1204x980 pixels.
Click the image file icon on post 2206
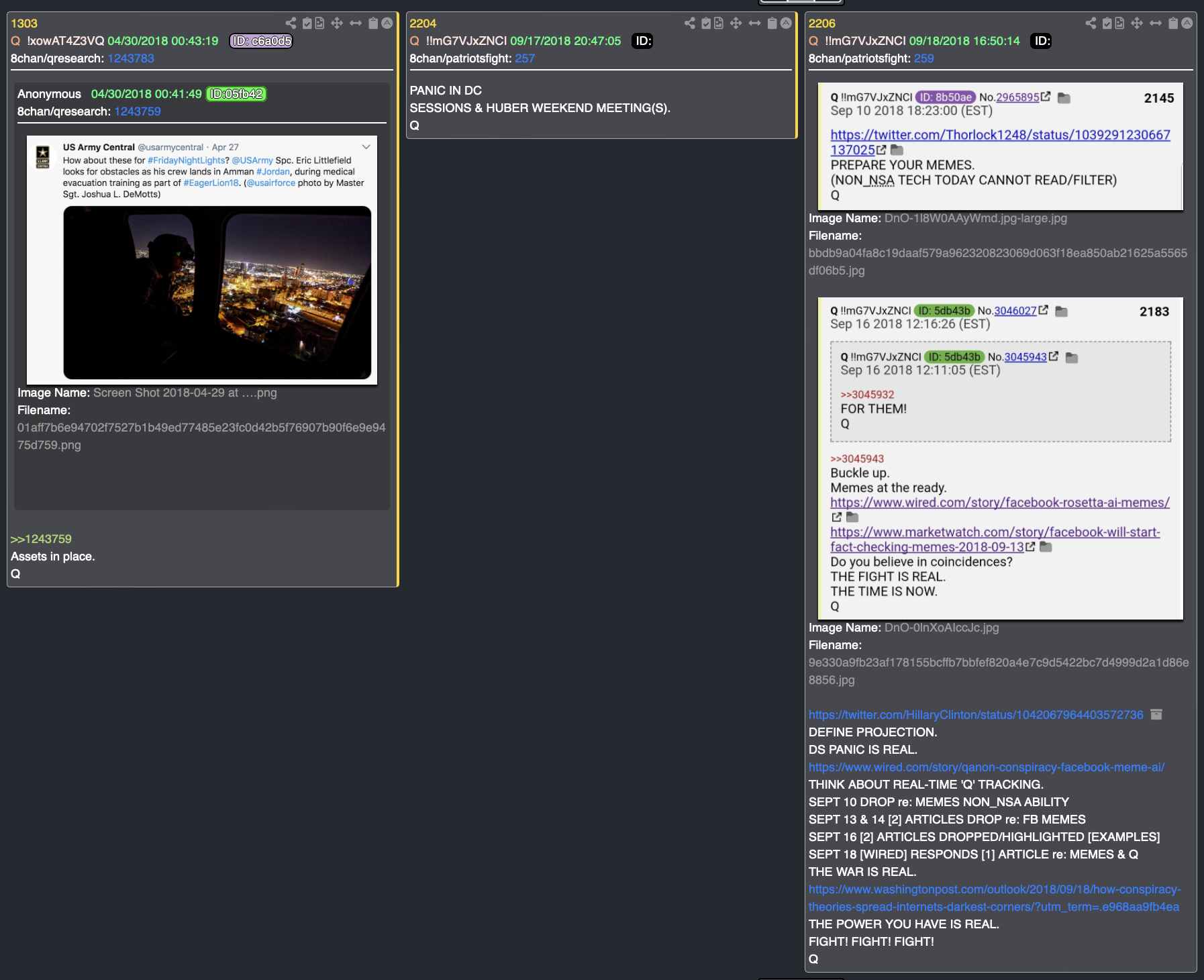[1119, 23]
